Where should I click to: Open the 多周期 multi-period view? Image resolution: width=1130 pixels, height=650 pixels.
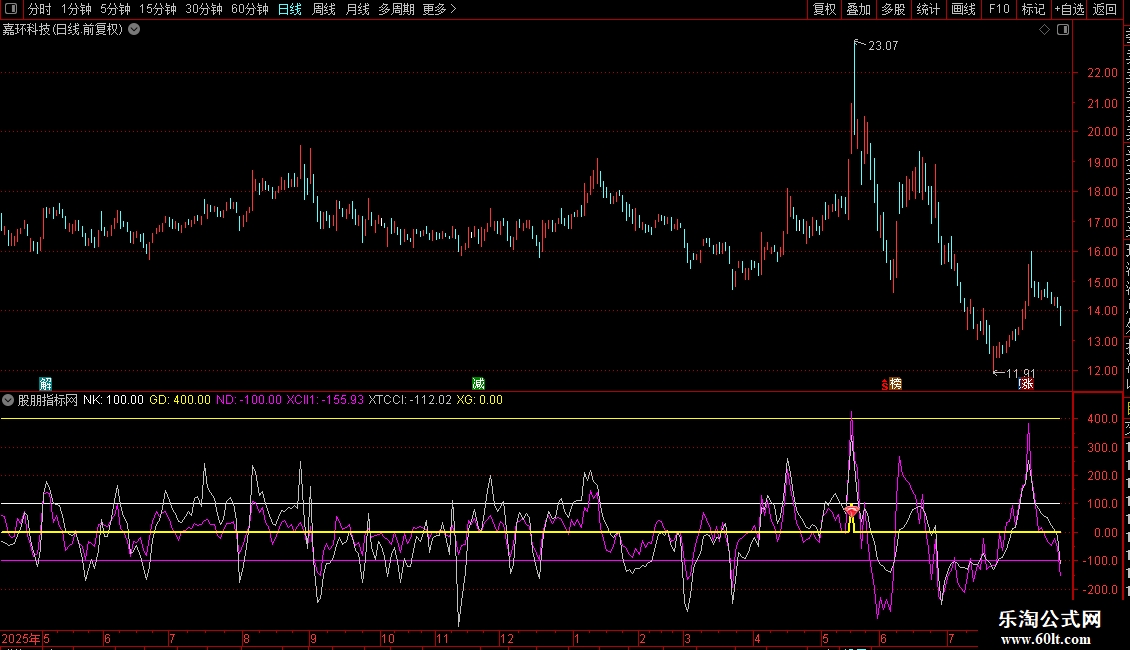(x=396, y=9)
